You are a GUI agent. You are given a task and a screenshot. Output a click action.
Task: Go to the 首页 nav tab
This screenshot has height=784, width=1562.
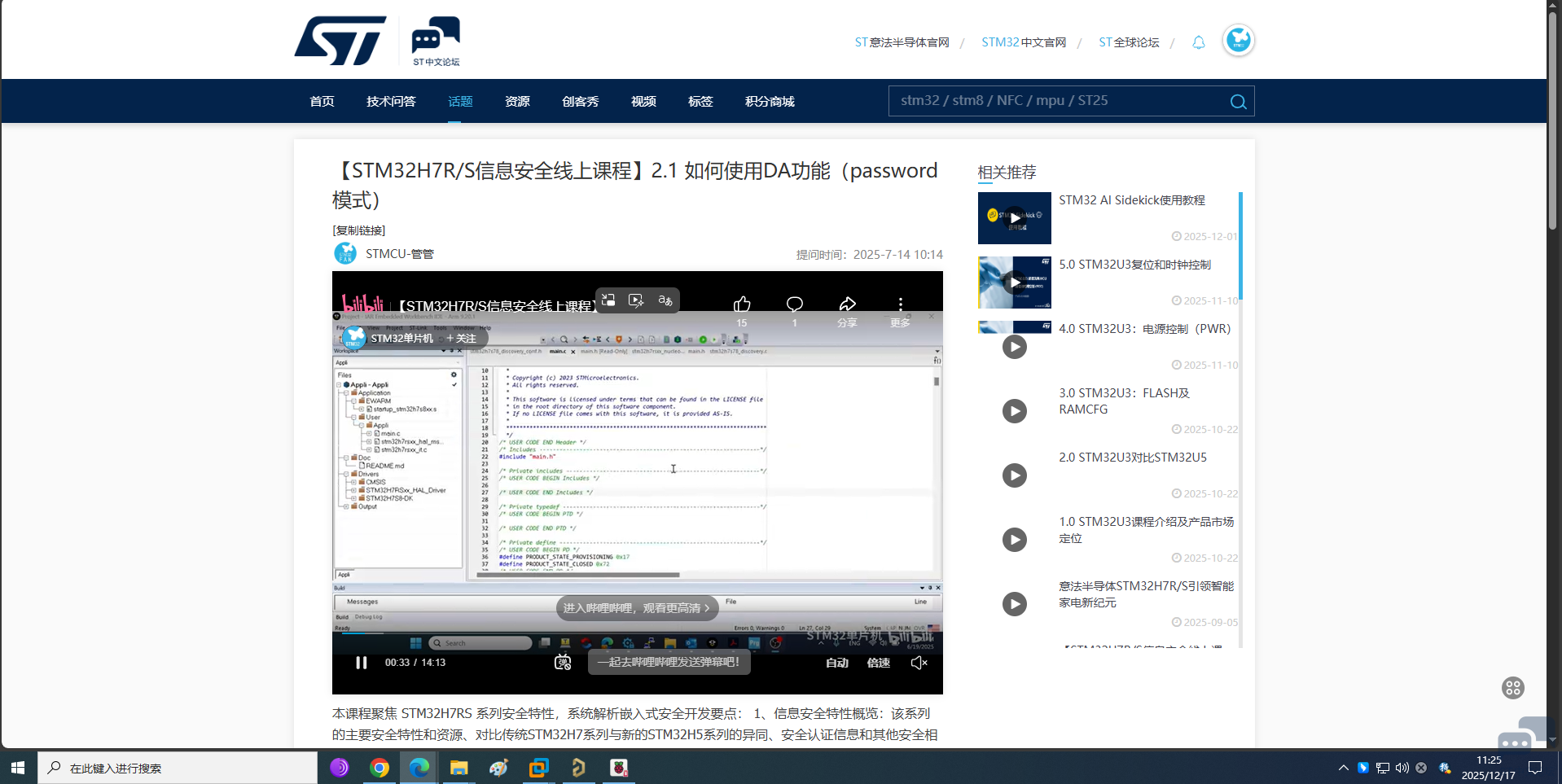(322, 101)
